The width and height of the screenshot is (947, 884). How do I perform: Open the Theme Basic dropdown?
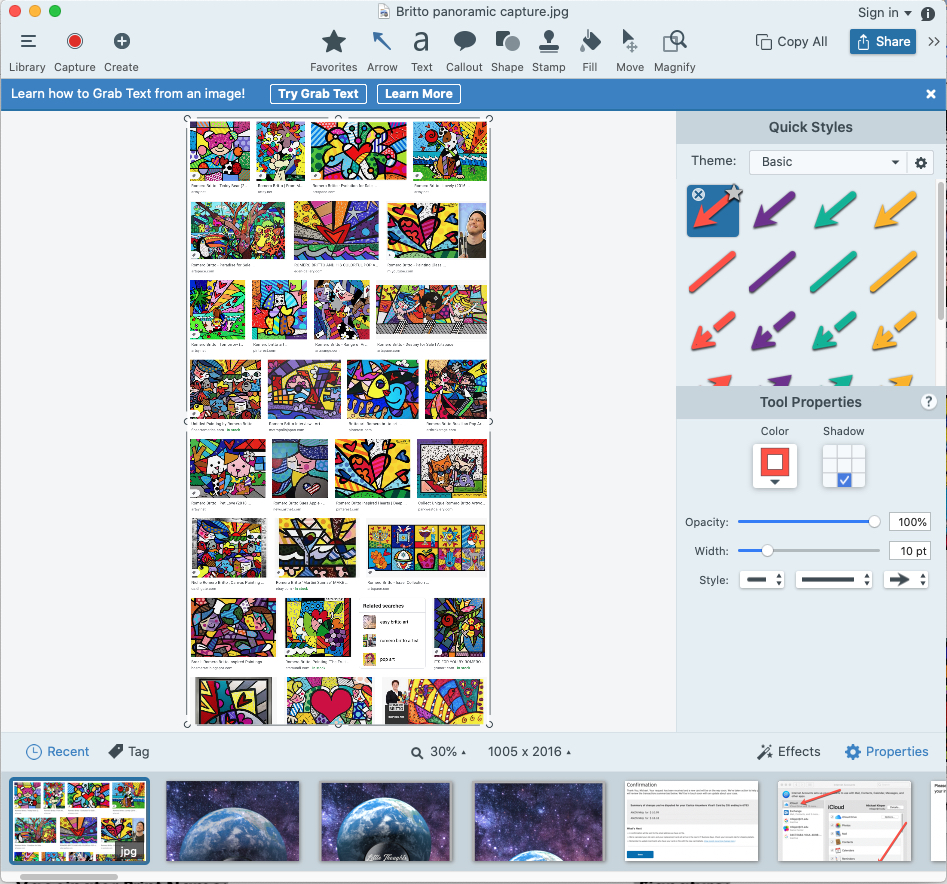(x=827, y=162)
